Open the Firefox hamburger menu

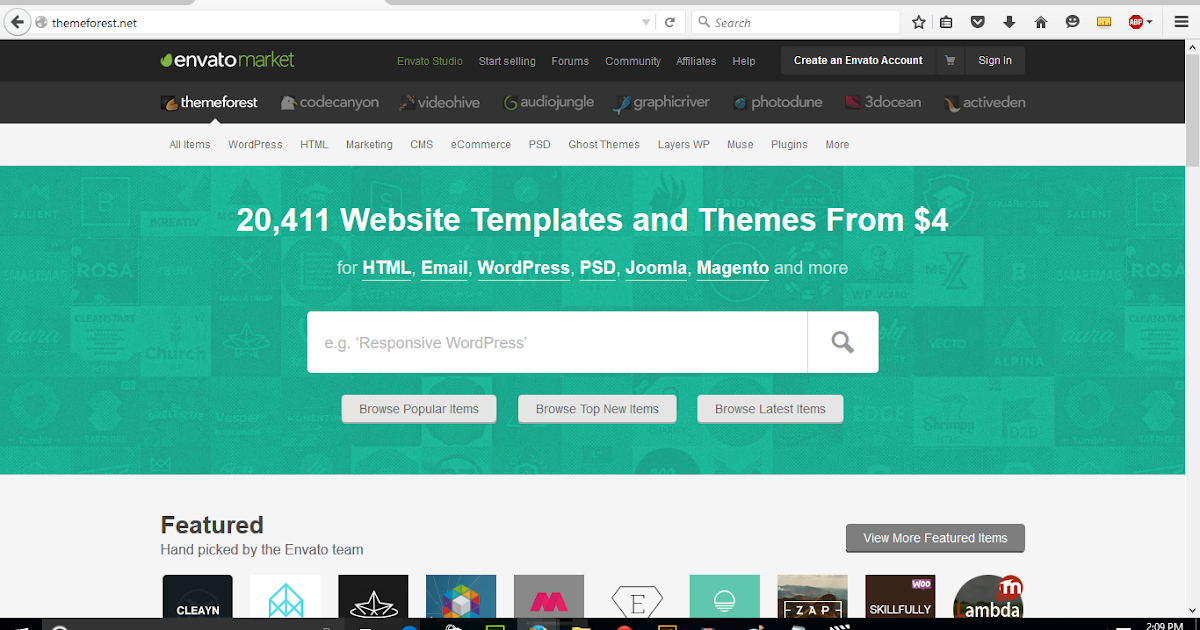tap(1181, 22)
